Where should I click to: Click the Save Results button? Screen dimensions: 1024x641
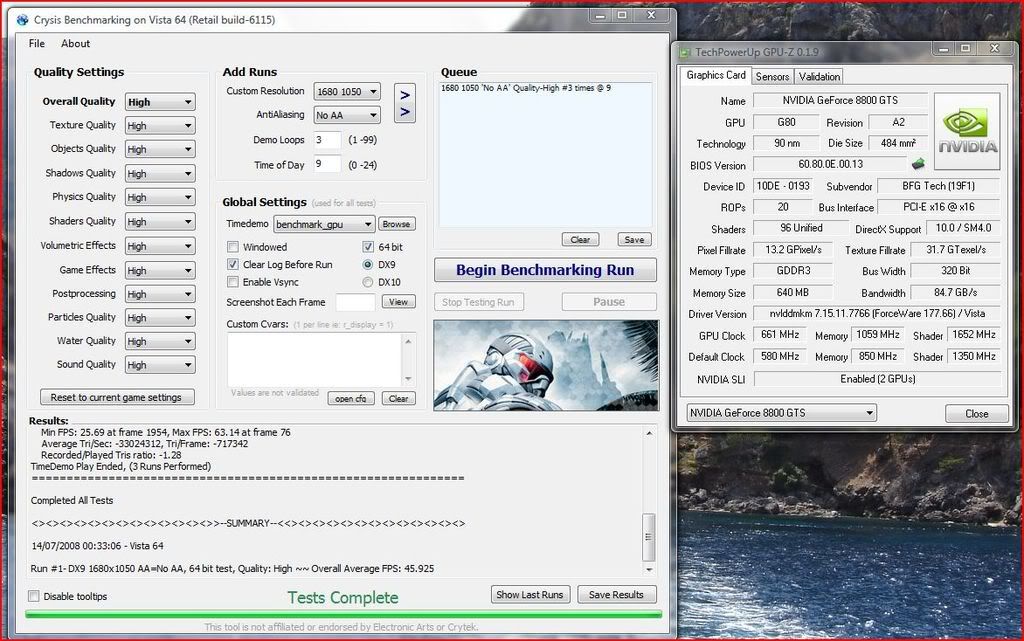(x=616, y=595)
